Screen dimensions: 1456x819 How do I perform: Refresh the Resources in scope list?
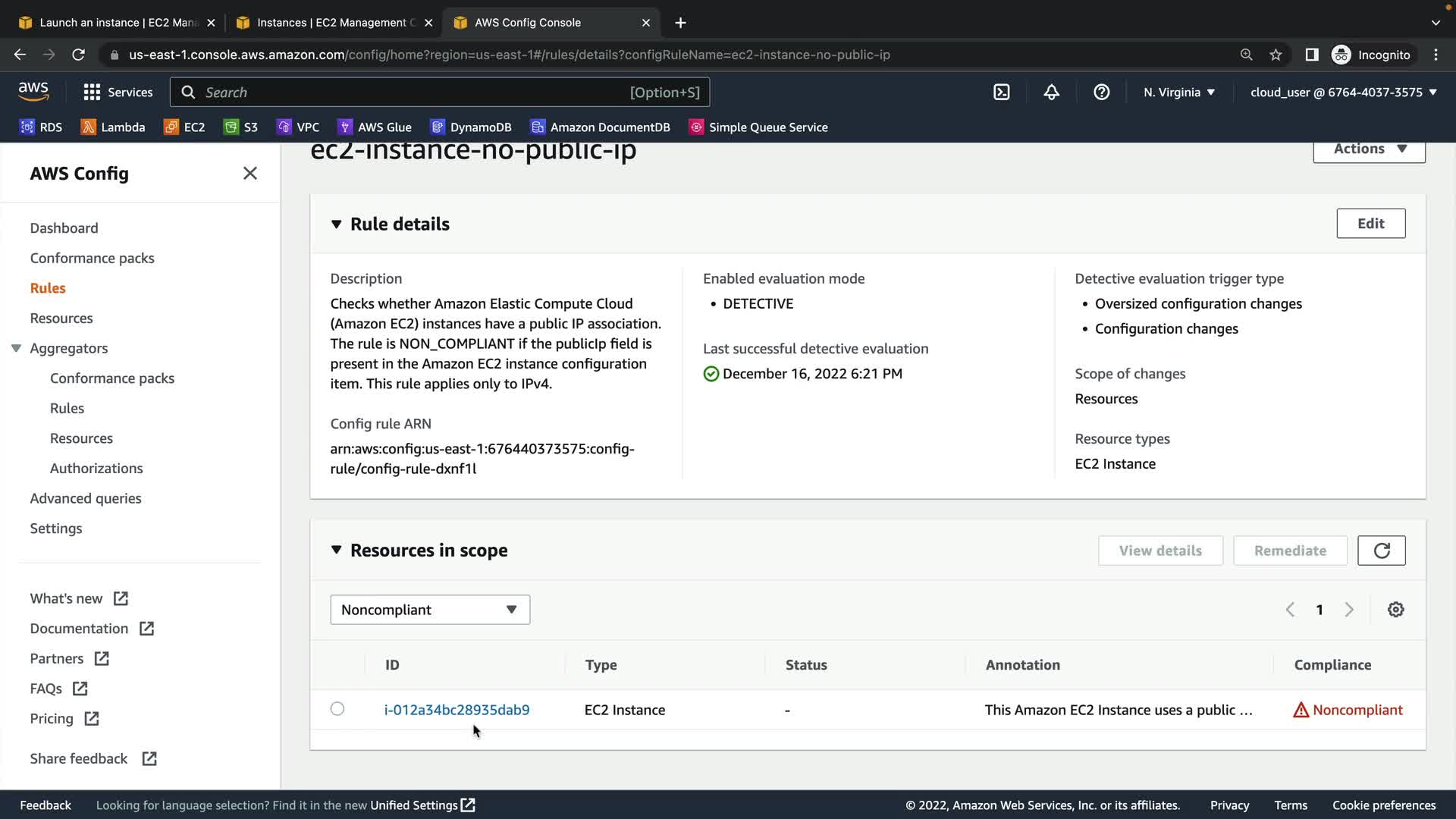1381,551
